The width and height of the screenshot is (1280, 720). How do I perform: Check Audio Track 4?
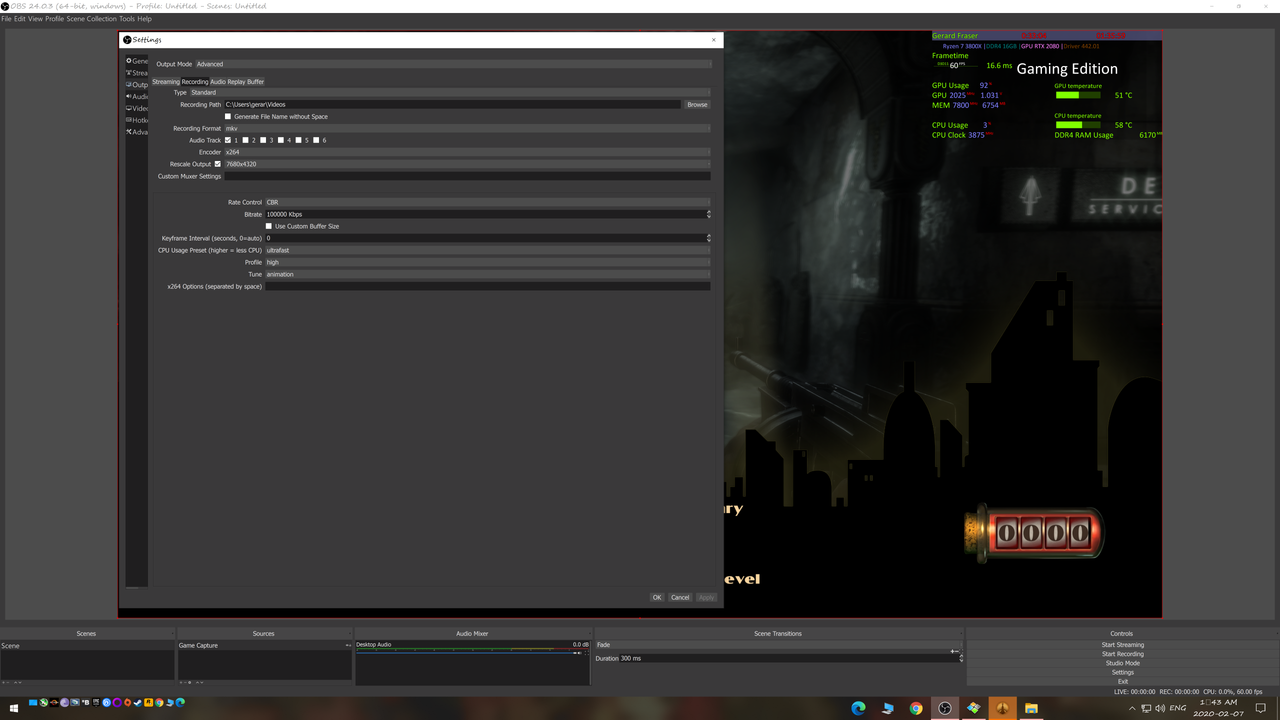tap(281, 140)
